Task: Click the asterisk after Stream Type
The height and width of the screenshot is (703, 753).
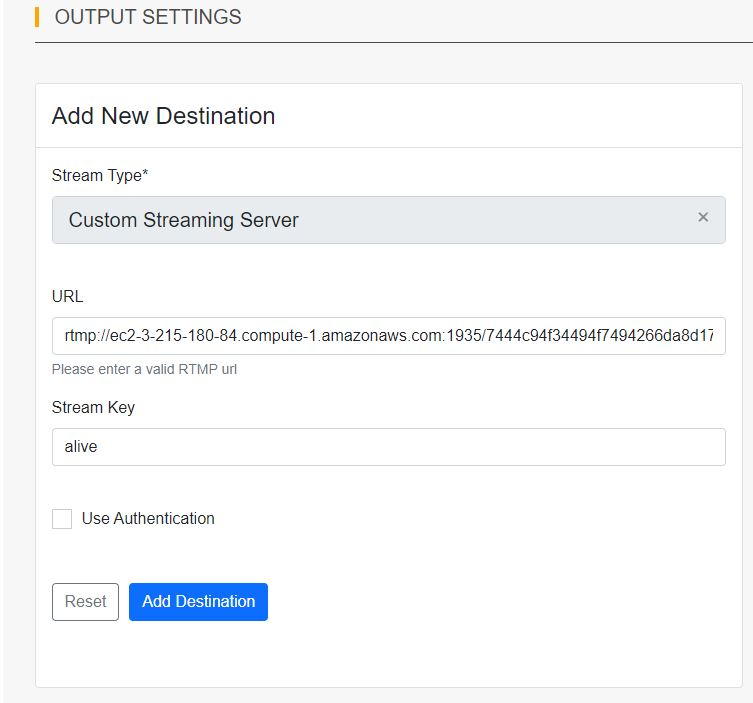Action: 145,175
